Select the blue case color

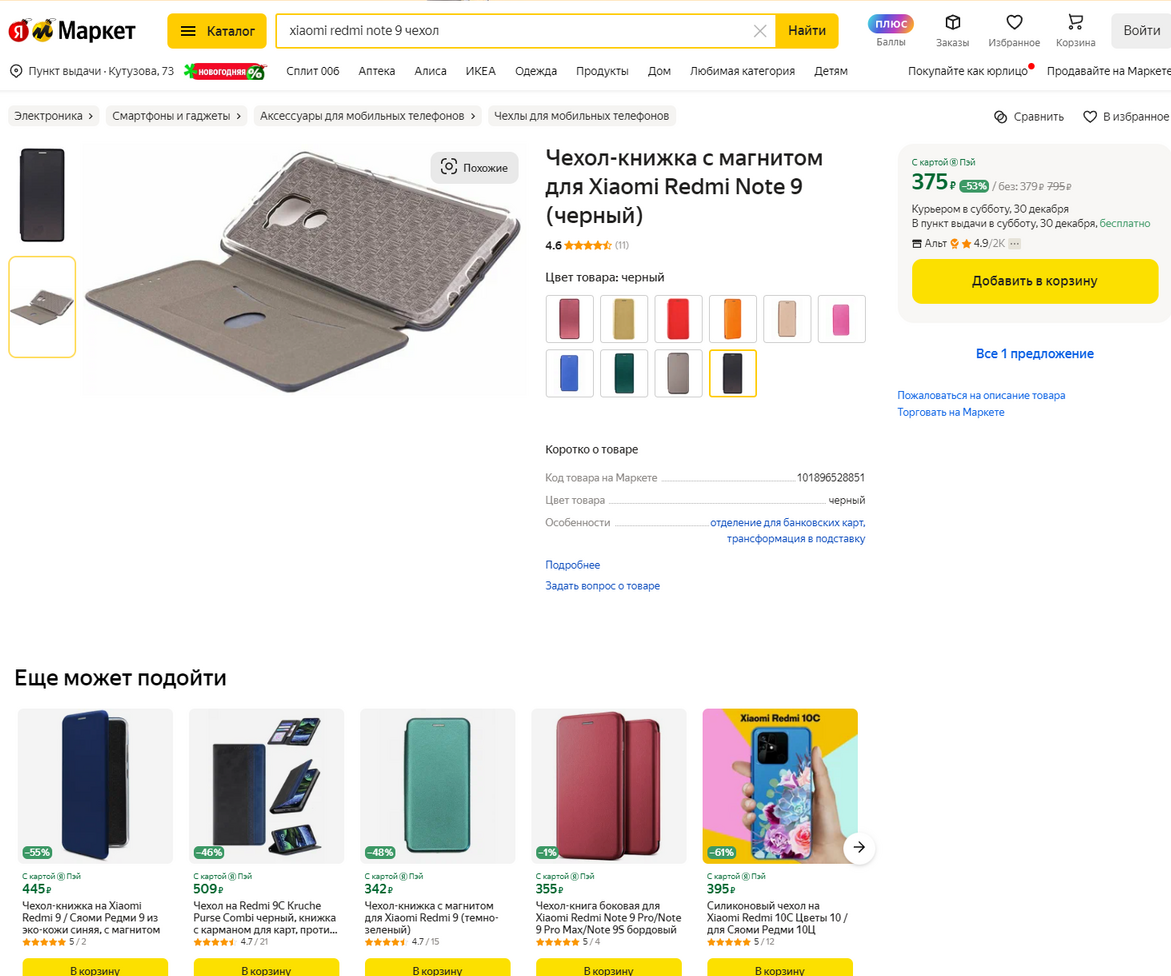570,373
